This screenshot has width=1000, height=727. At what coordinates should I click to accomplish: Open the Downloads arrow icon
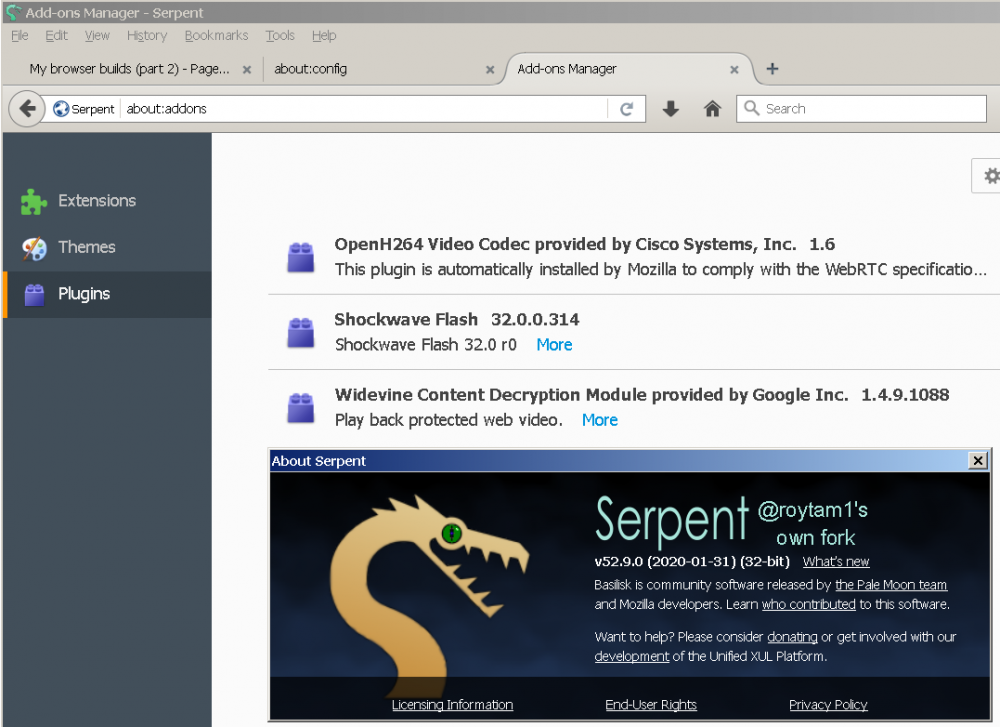click(671, 109)
